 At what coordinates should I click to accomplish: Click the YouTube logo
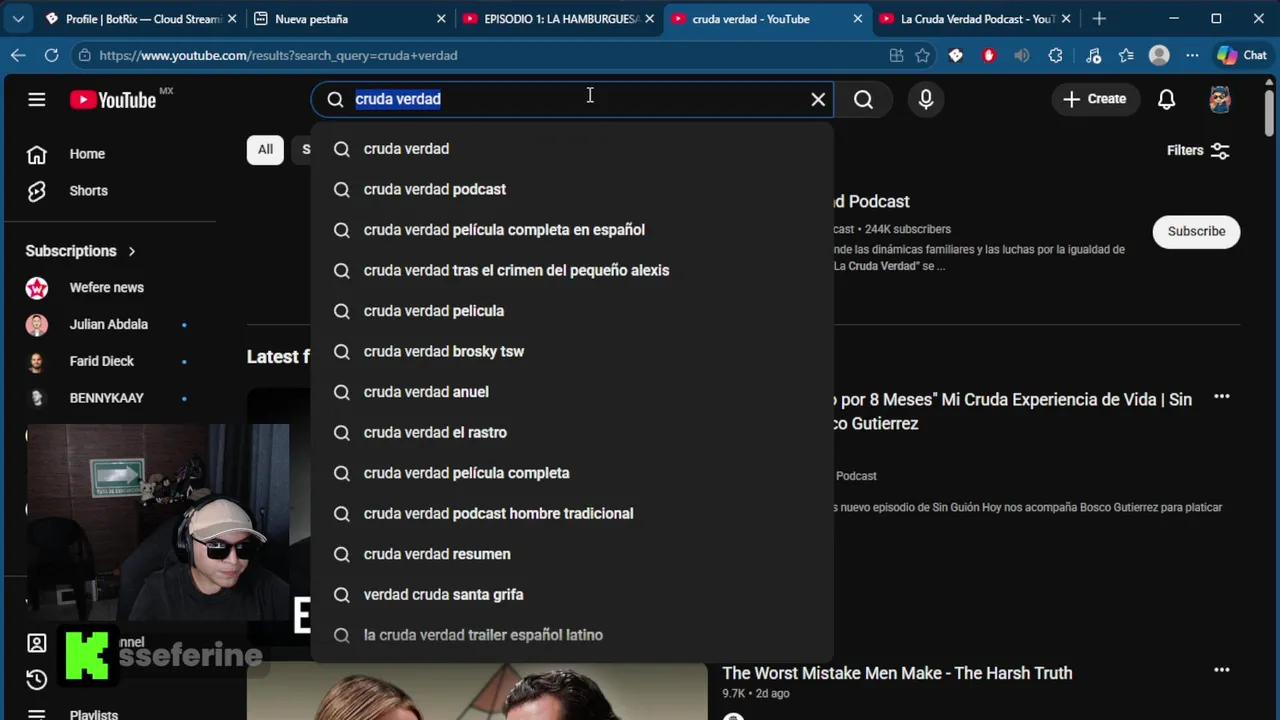[x=113, y=99]
